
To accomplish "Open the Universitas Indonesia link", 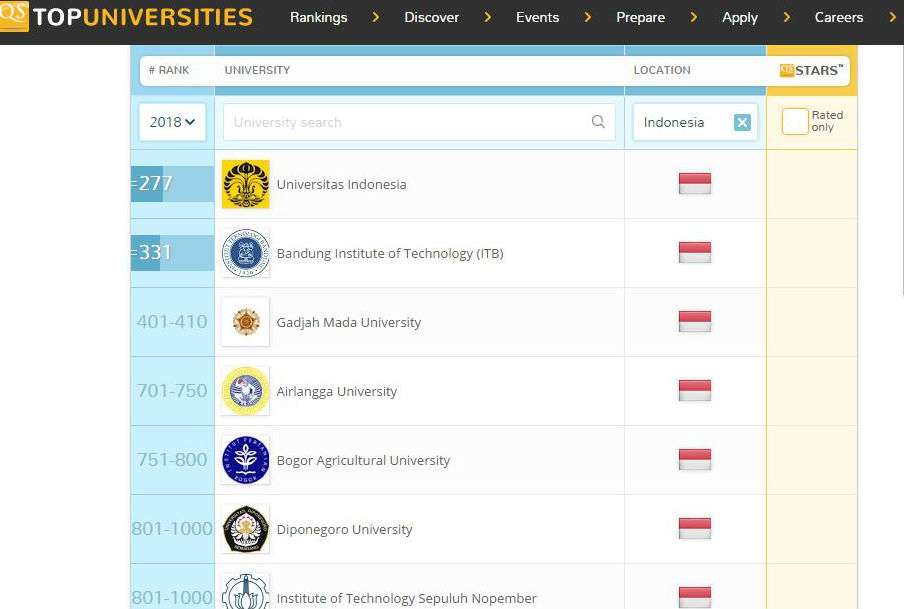I will [341, 185].
